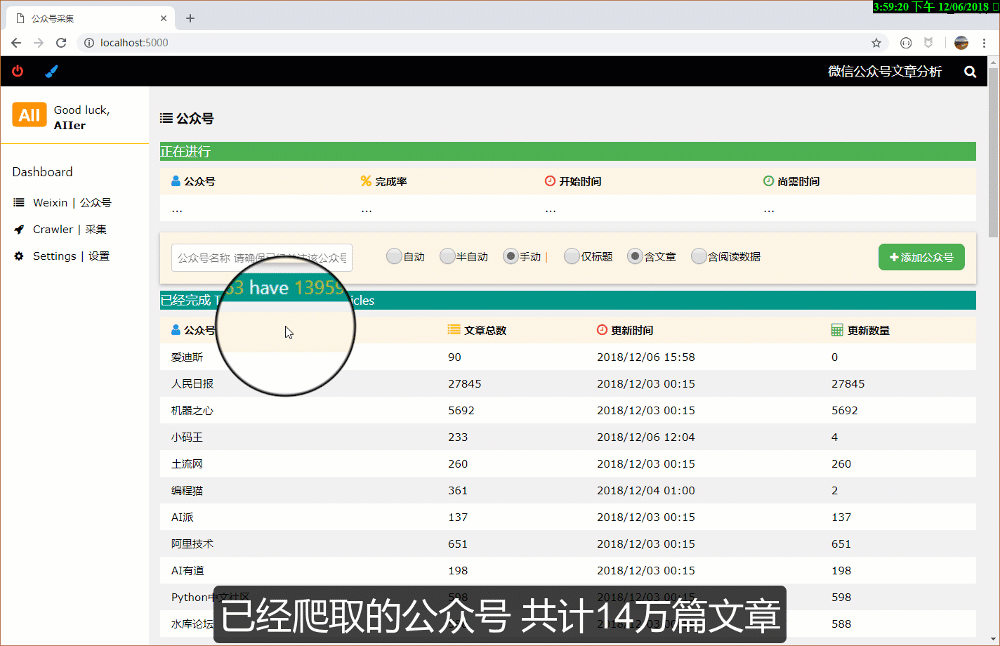The image size is (1000, 646).
Task: Click Dashboard in the sidebar
Action: click(42, 172)
